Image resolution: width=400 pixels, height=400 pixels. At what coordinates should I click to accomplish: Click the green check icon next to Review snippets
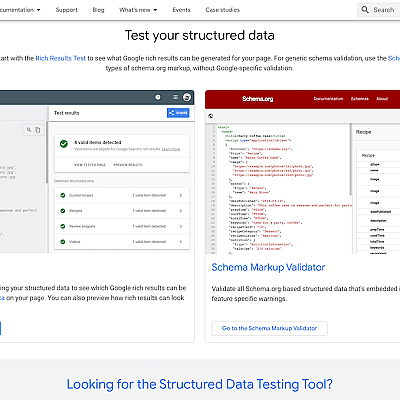pyautogui.click(x=63, y=226)
